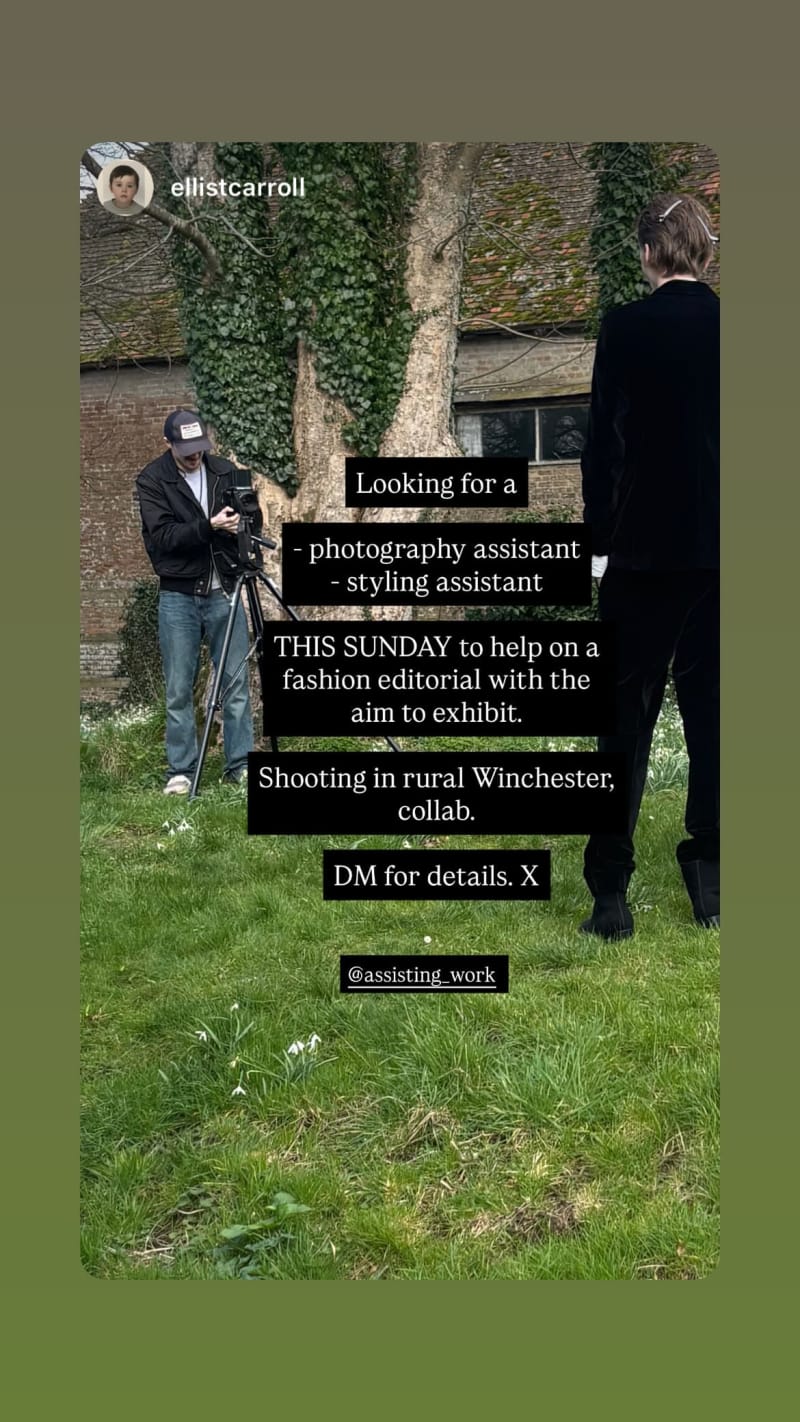The width and height of the screenshot is (800, 1422).
Task: Open the ellistcarroll profile avatar
Action: pyautogui.click(x=125, y=187)
